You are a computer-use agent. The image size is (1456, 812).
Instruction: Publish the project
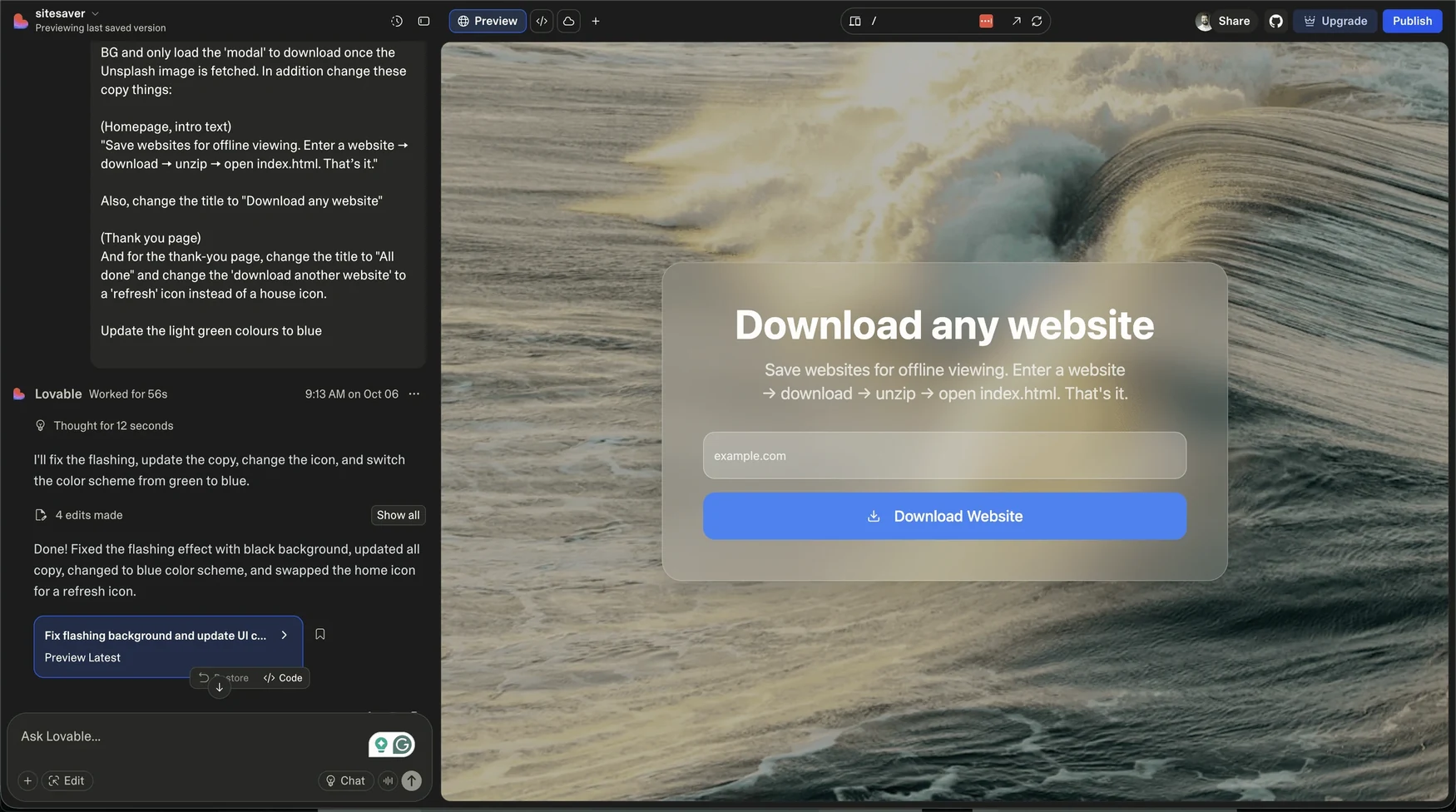coord(1412,21)
